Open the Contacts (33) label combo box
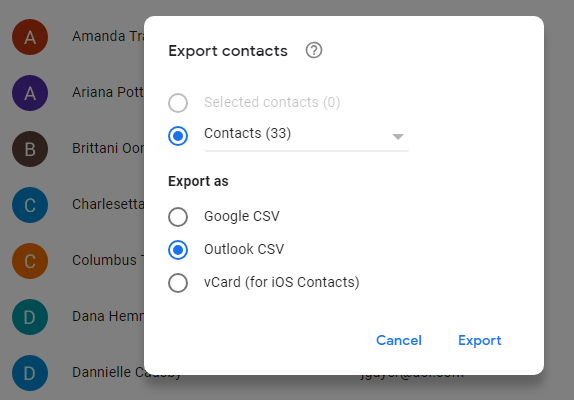The width and height of the screenshot is (574, 400). 306,136
